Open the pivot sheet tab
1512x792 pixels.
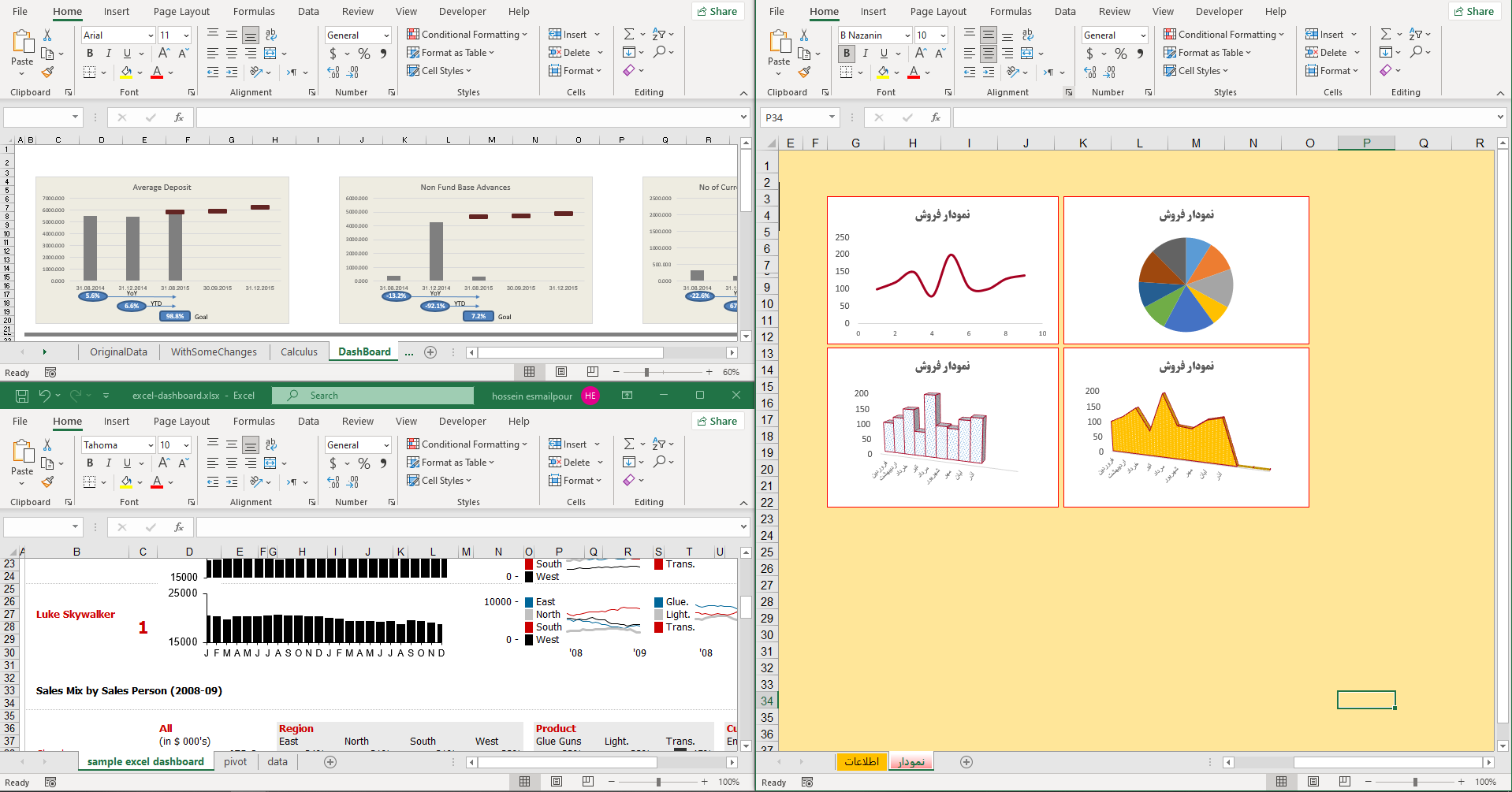click(235, 762)
